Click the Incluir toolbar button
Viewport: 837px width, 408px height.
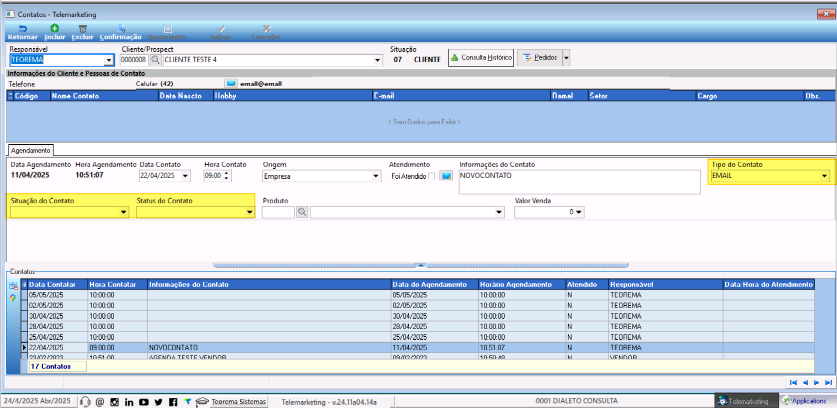(54, 33)
